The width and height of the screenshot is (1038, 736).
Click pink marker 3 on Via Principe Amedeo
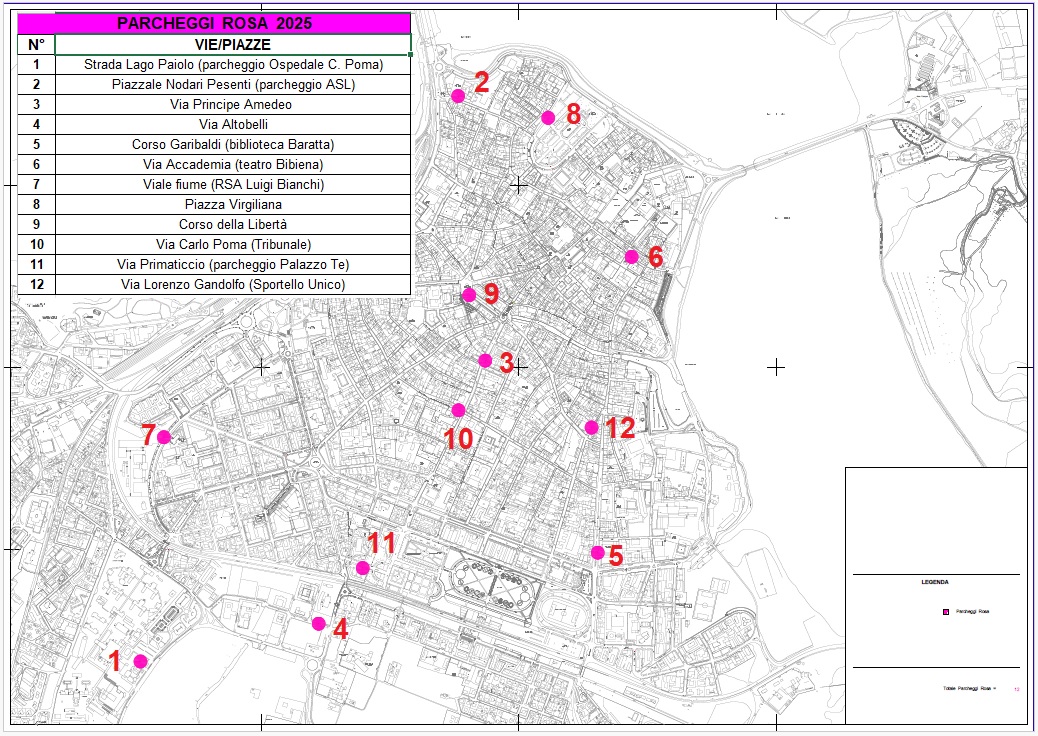(x=483, y=359)
